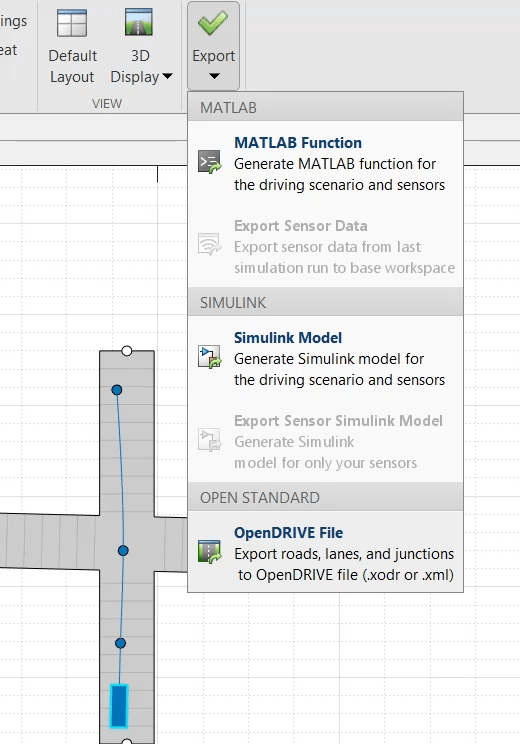Click the MATLAB Function command-prompt icon
520x744 pixels.
[x=210, y=162]
